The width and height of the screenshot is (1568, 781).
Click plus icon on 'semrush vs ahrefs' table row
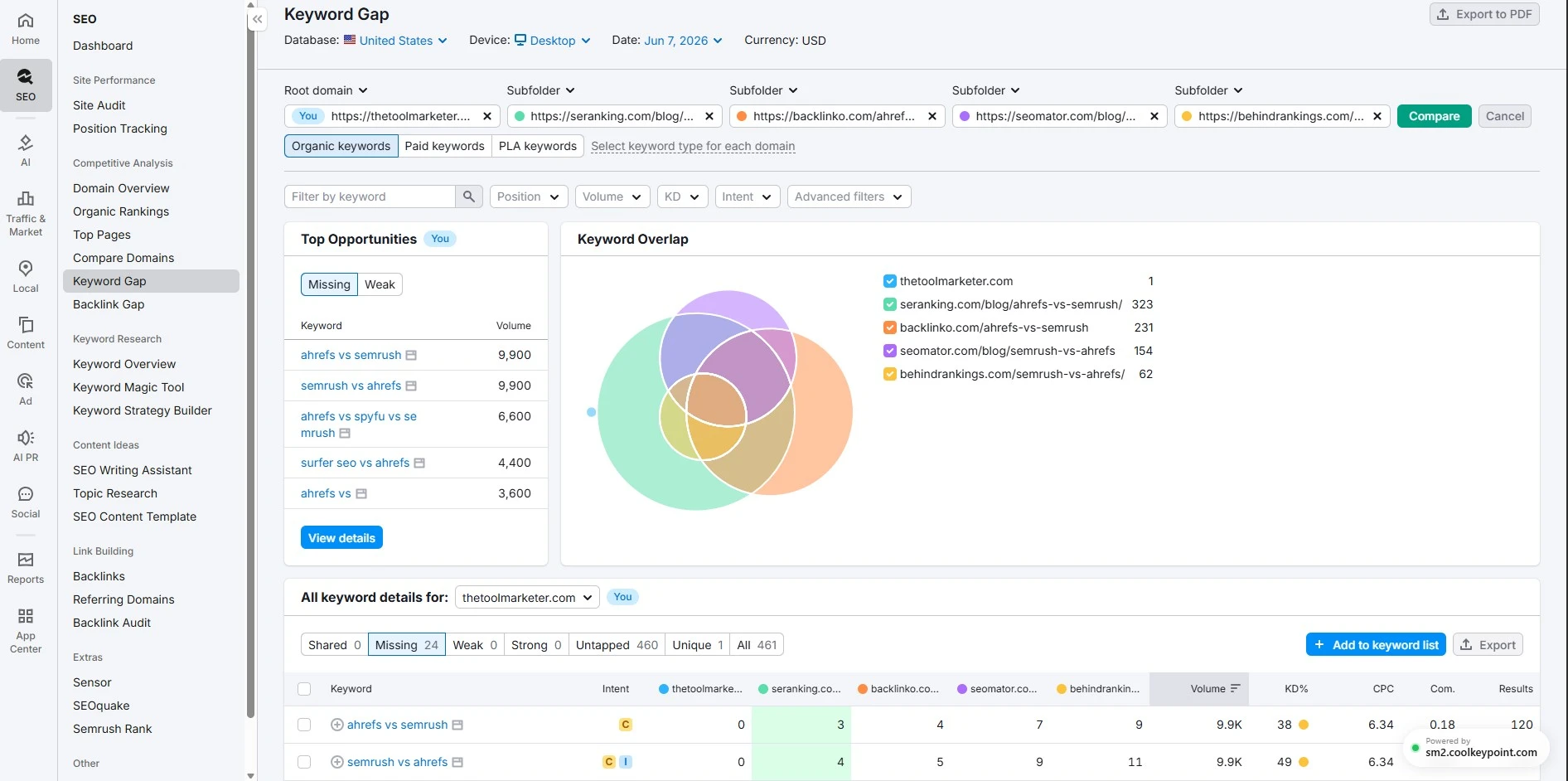coord(337,762)
